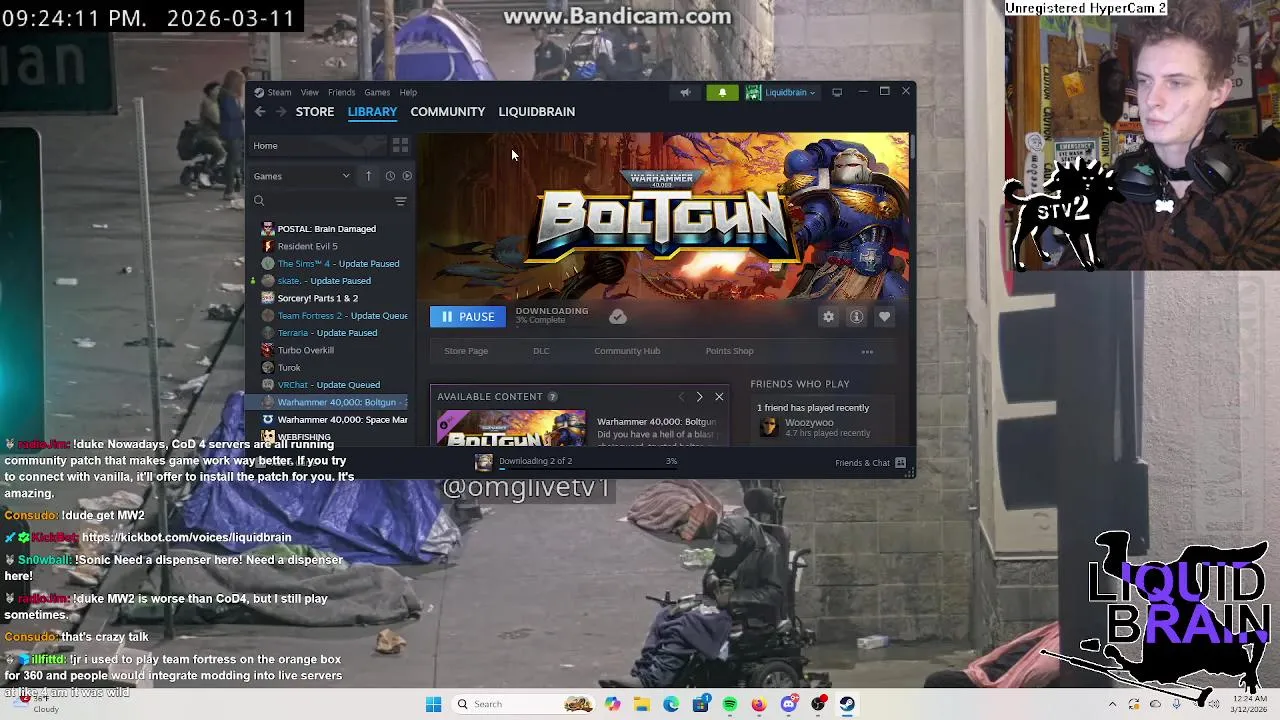
Task: Open Boltgun available content thumbnail
Action: tap(512, 428)
